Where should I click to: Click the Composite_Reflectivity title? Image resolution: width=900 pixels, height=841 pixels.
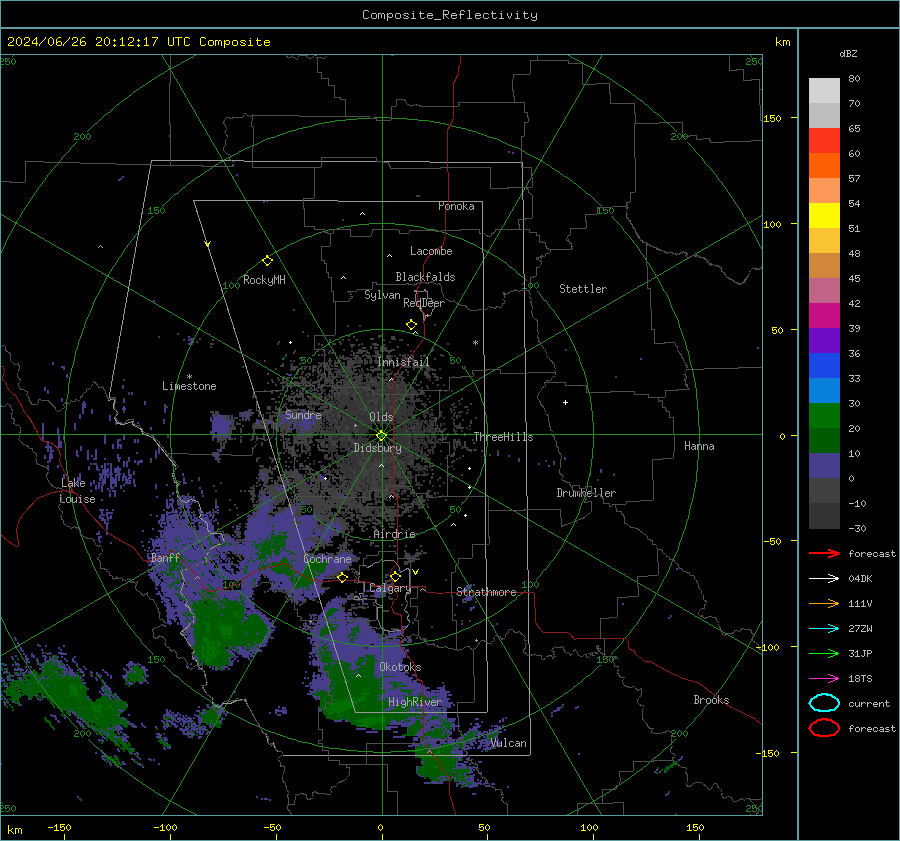pyautogui.click(x=449, y=15)
